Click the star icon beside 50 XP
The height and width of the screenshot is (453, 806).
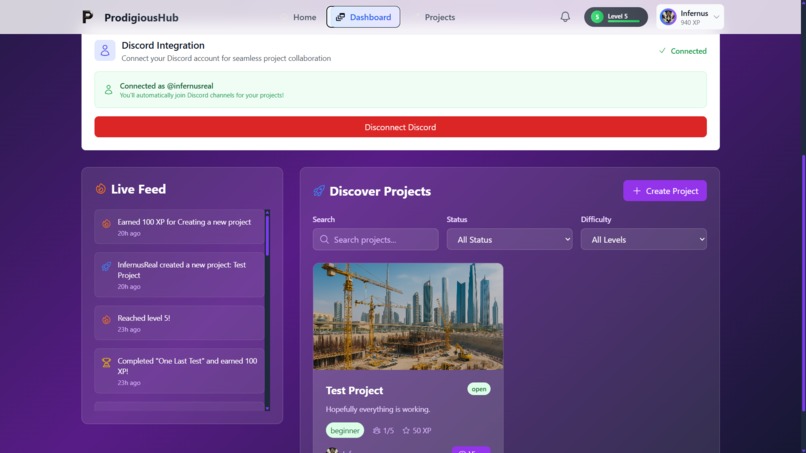coord(406,430)
